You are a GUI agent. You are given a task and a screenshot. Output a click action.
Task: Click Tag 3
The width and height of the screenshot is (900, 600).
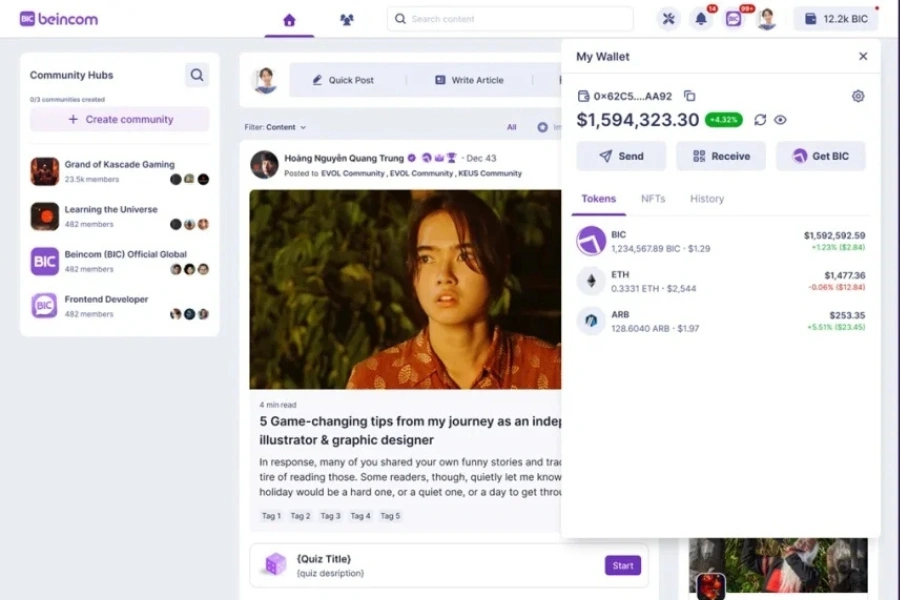click(x=330, y=516)
